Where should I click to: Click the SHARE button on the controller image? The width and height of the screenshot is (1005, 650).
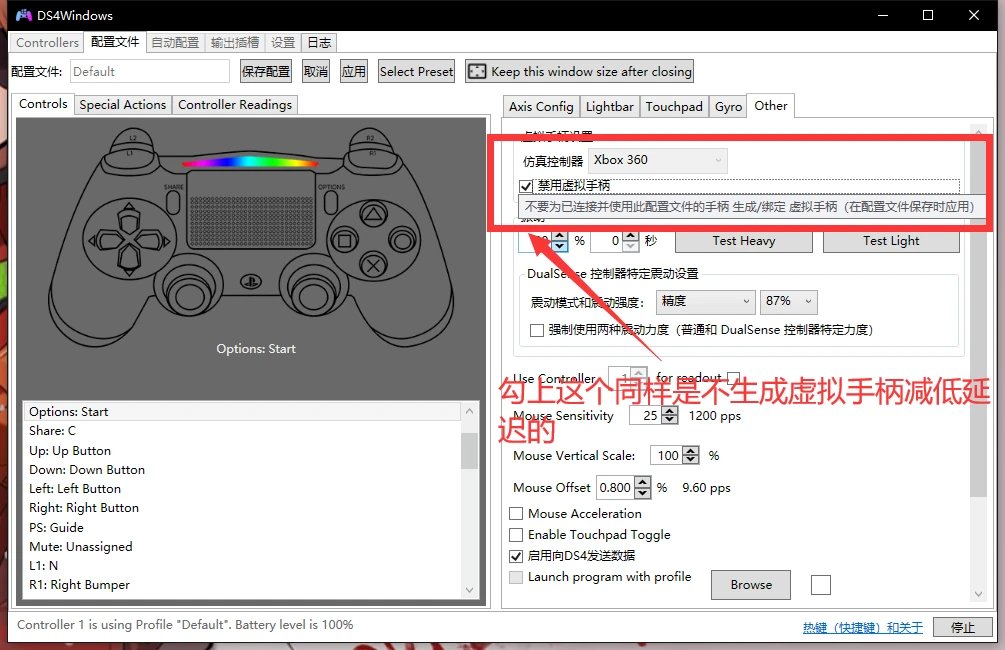pyautogui.click(x=173, y=202)
